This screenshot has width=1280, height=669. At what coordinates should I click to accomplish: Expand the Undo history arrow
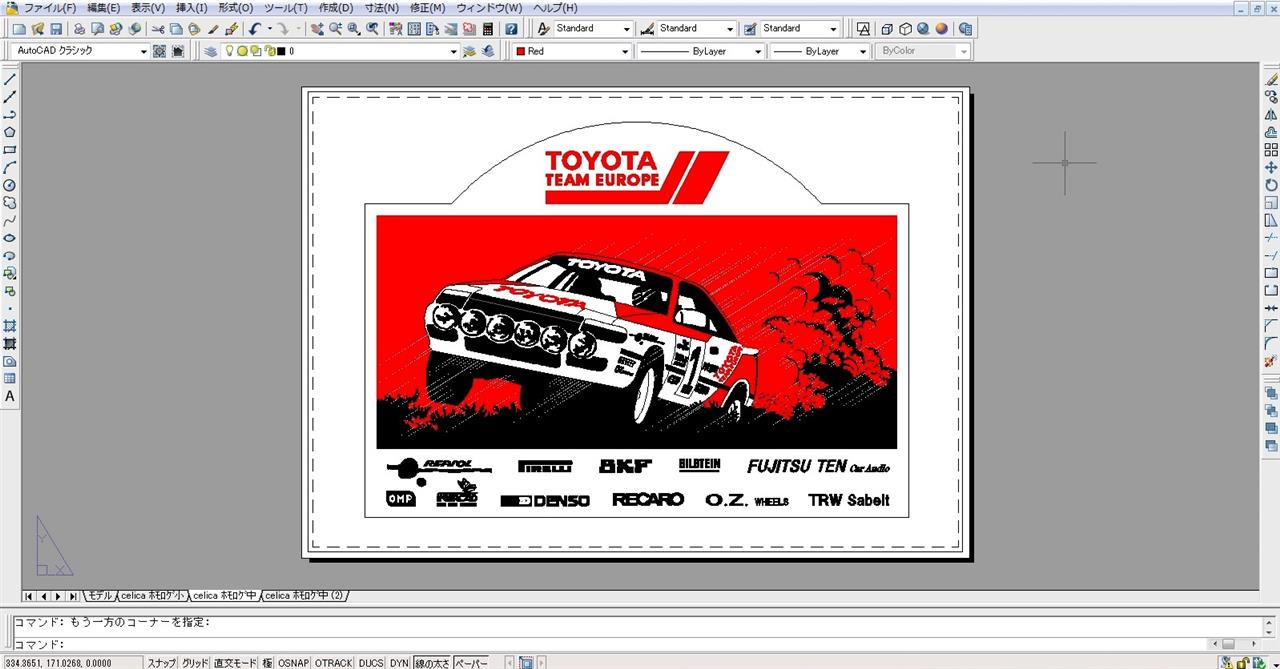269,29
